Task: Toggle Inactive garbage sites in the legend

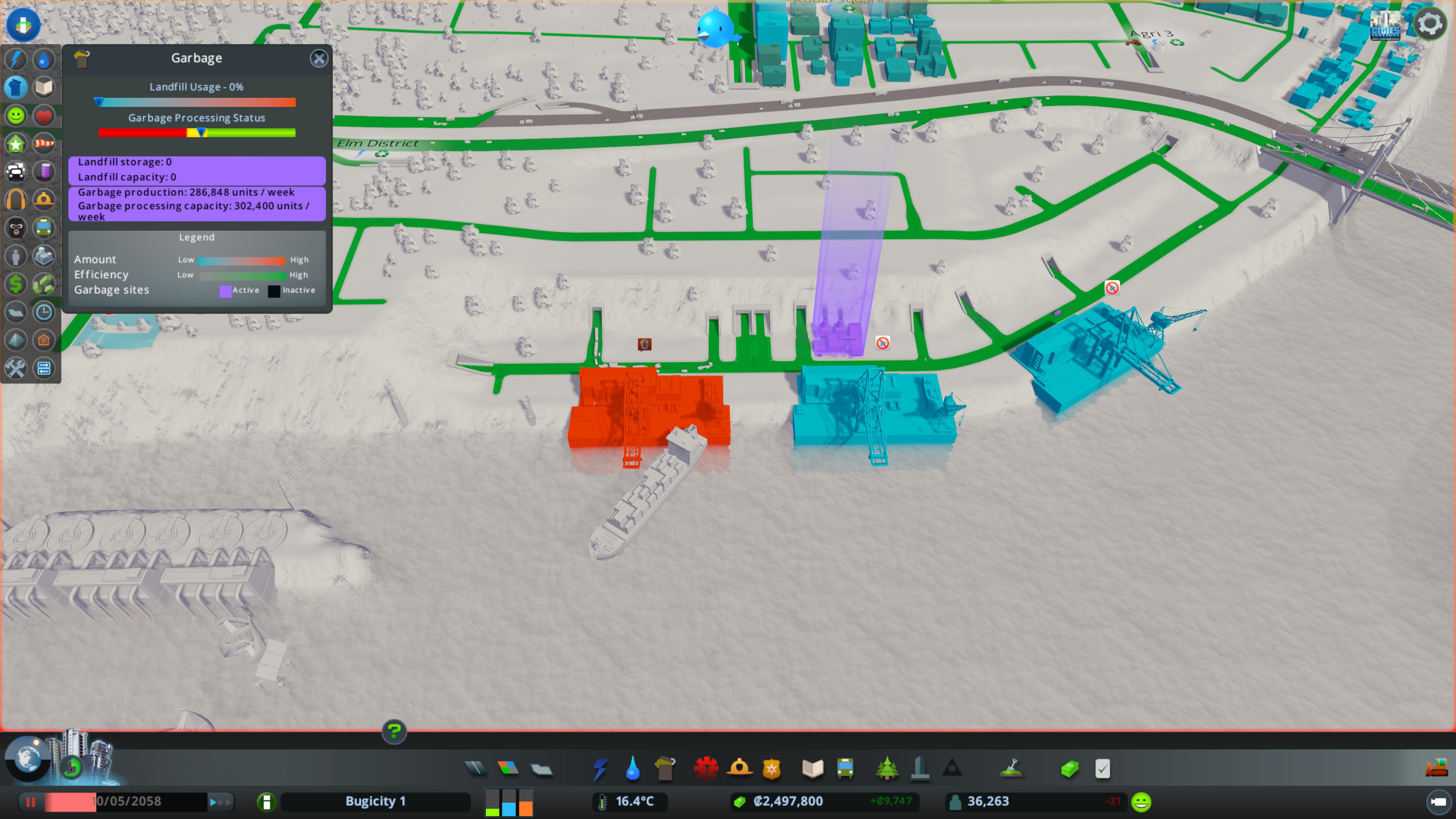Action: click(274, 290)
